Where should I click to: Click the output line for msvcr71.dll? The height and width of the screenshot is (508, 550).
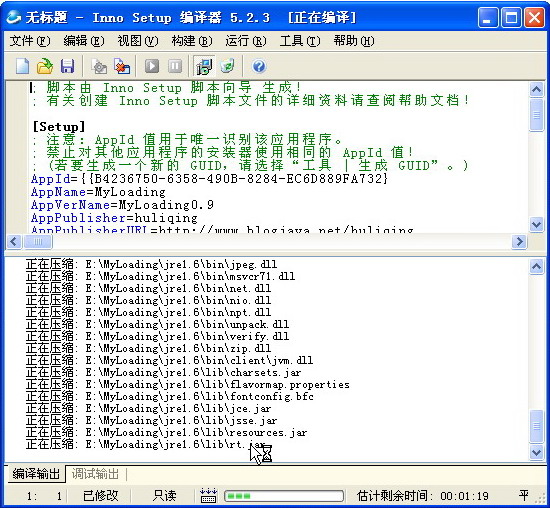click(x=161, y=276)
